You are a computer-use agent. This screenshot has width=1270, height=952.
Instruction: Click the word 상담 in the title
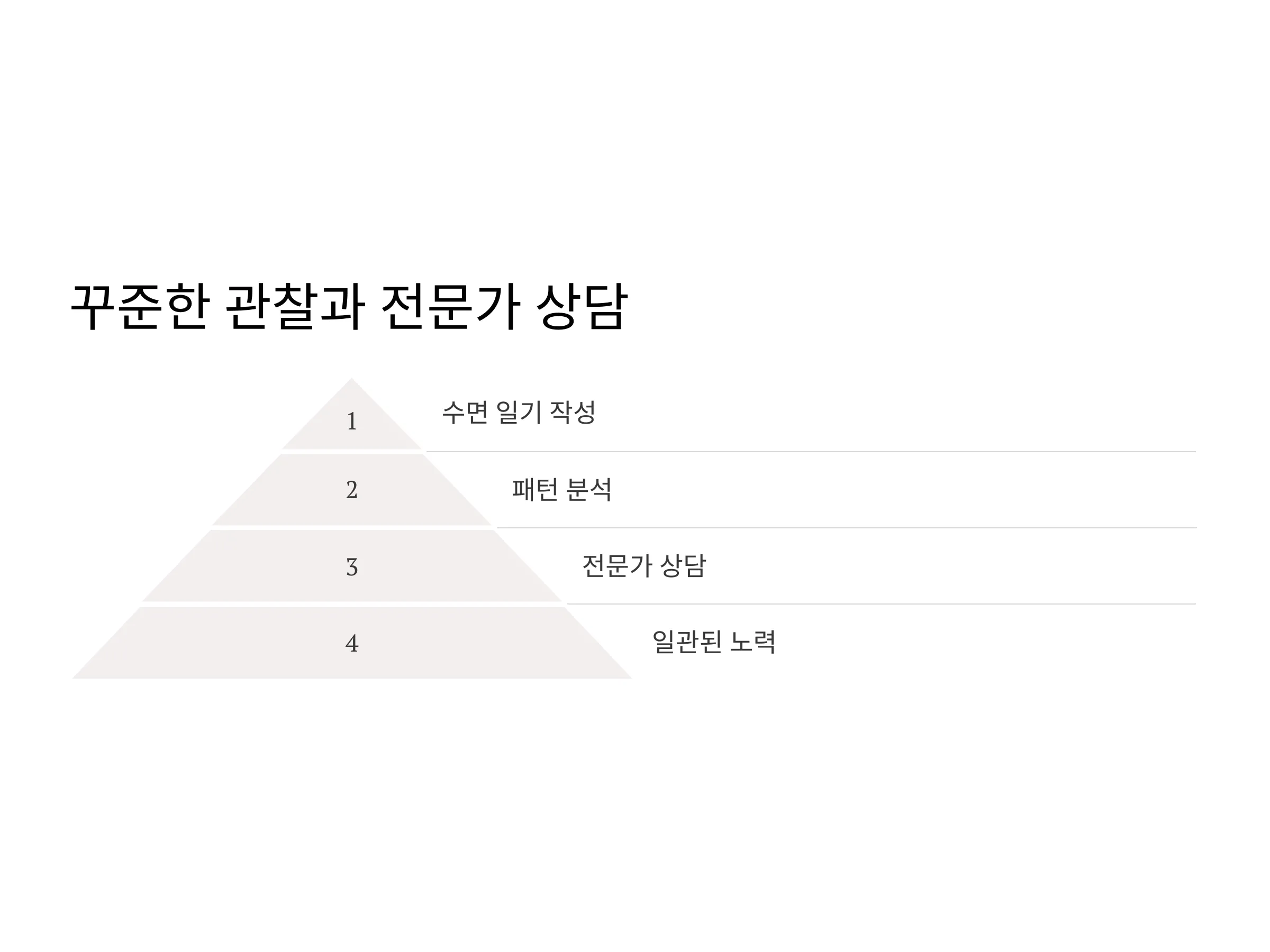(x=582, y=306)
